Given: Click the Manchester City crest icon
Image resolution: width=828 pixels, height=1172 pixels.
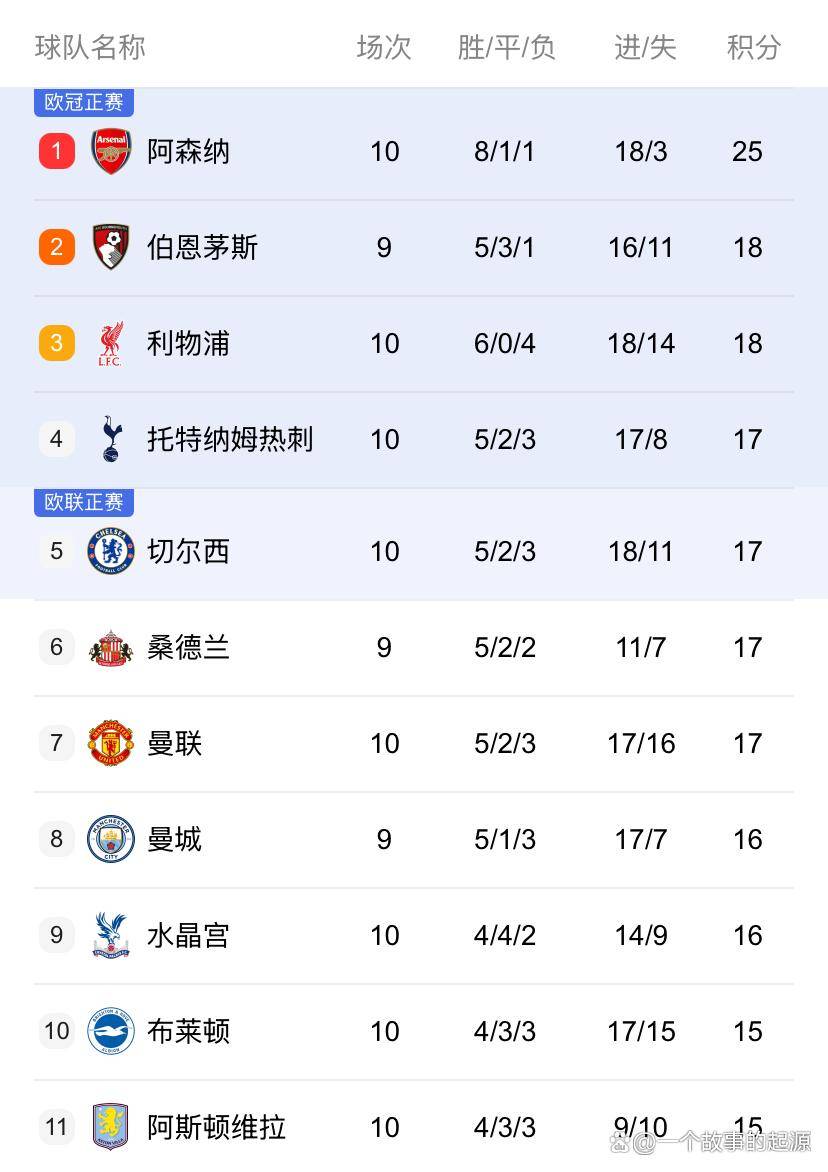Looking at the screenshot, I should [111, 839].
